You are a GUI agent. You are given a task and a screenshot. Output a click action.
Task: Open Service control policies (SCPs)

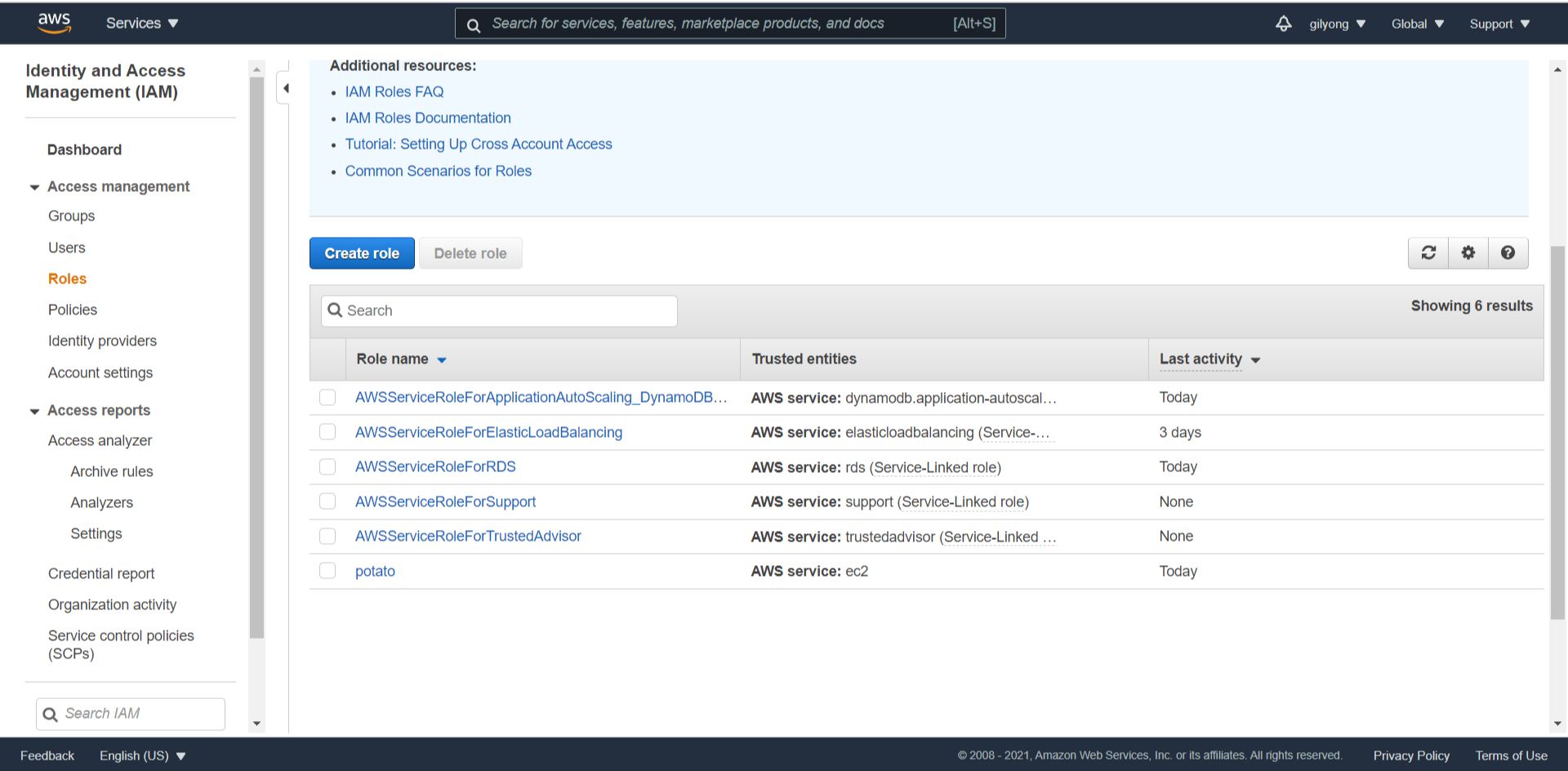coord(121,644)
